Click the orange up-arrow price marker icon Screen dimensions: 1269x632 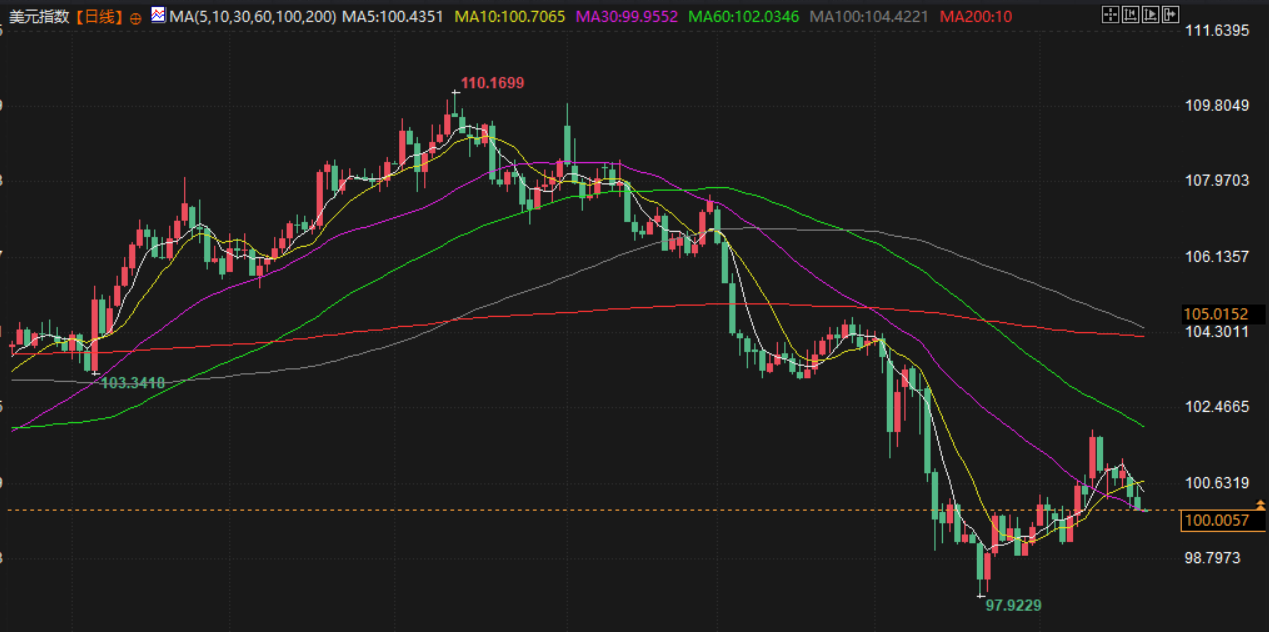pos(1260,506)
